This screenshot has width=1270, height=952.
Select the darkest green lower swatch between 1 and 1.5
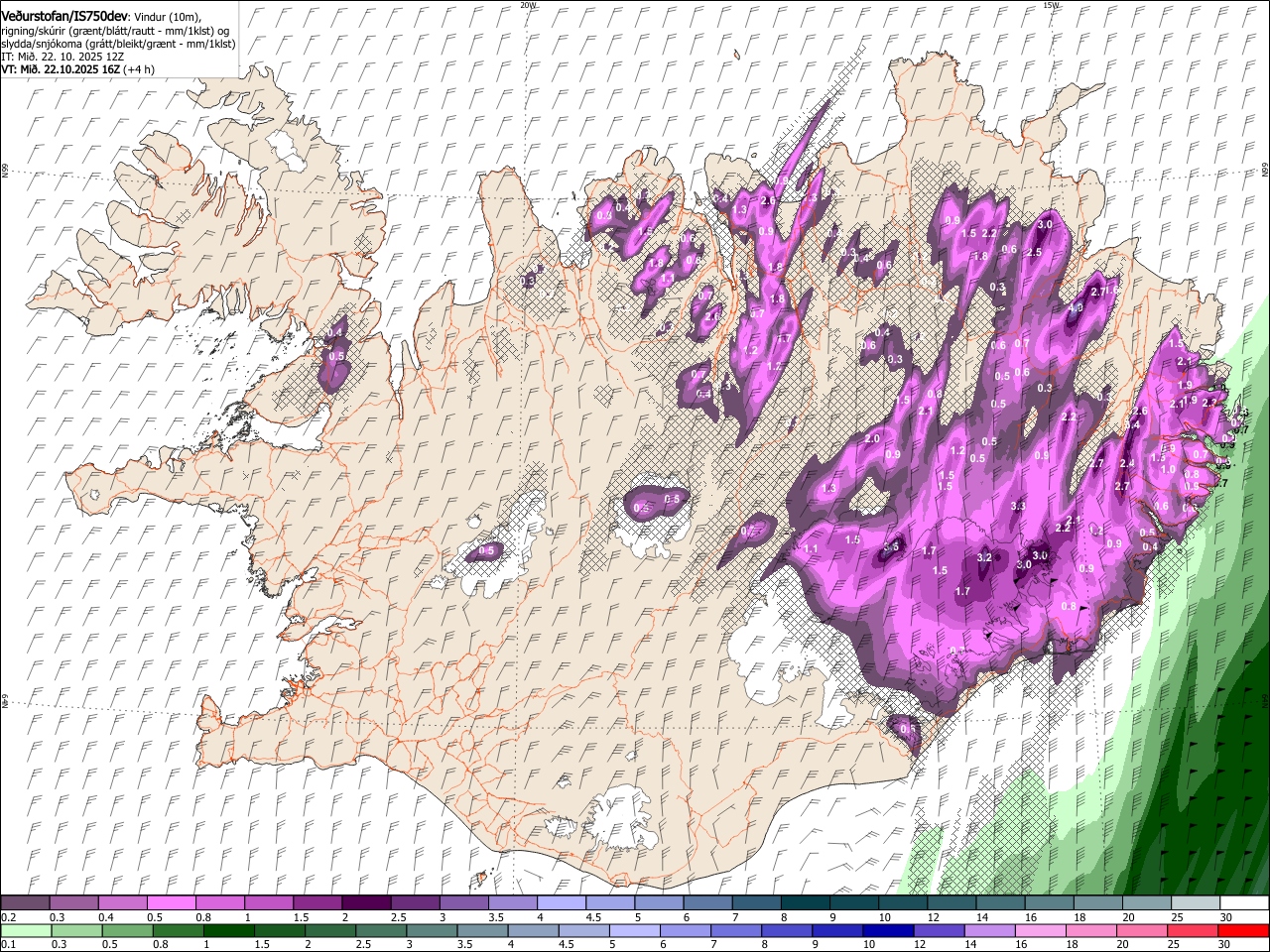(x=229, y=931)
